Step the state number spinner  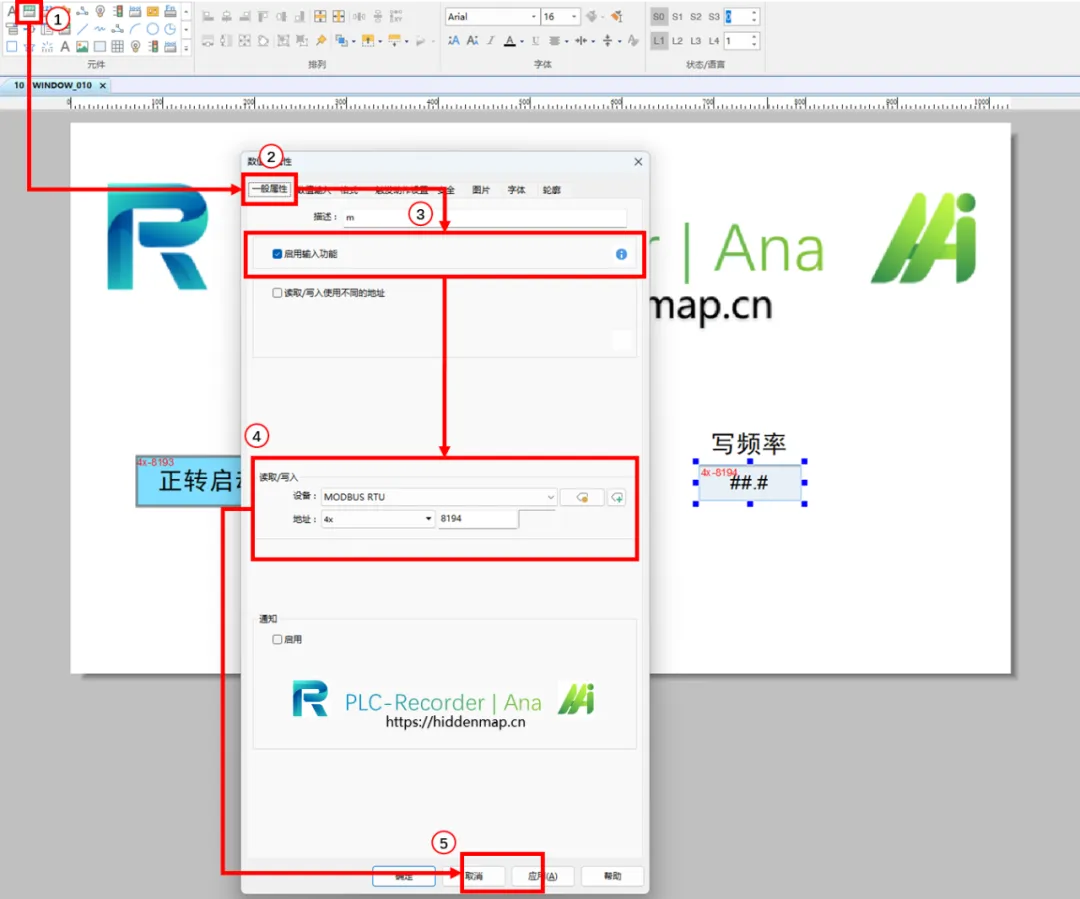point(754,17)
